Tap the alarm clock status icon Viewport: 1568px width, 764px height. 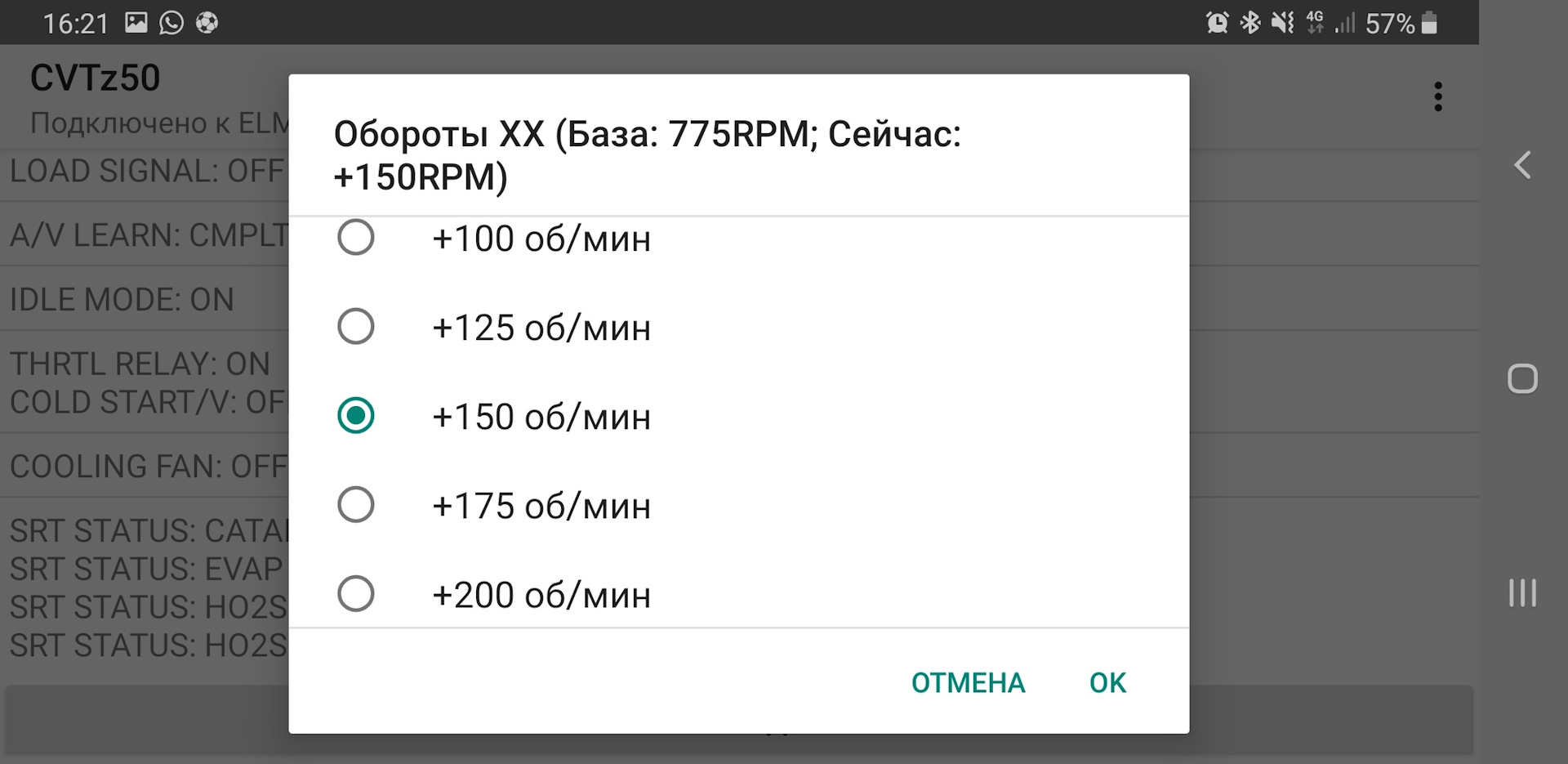(x=1217, y=23)
